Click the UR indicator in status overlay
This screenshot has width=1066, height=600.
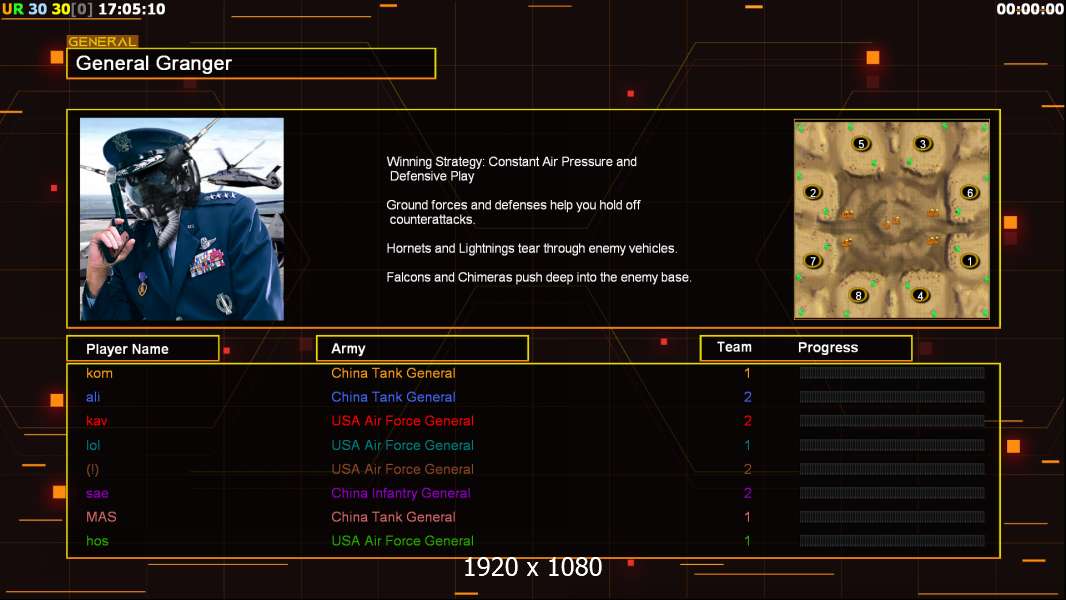(x=13, y=10)
